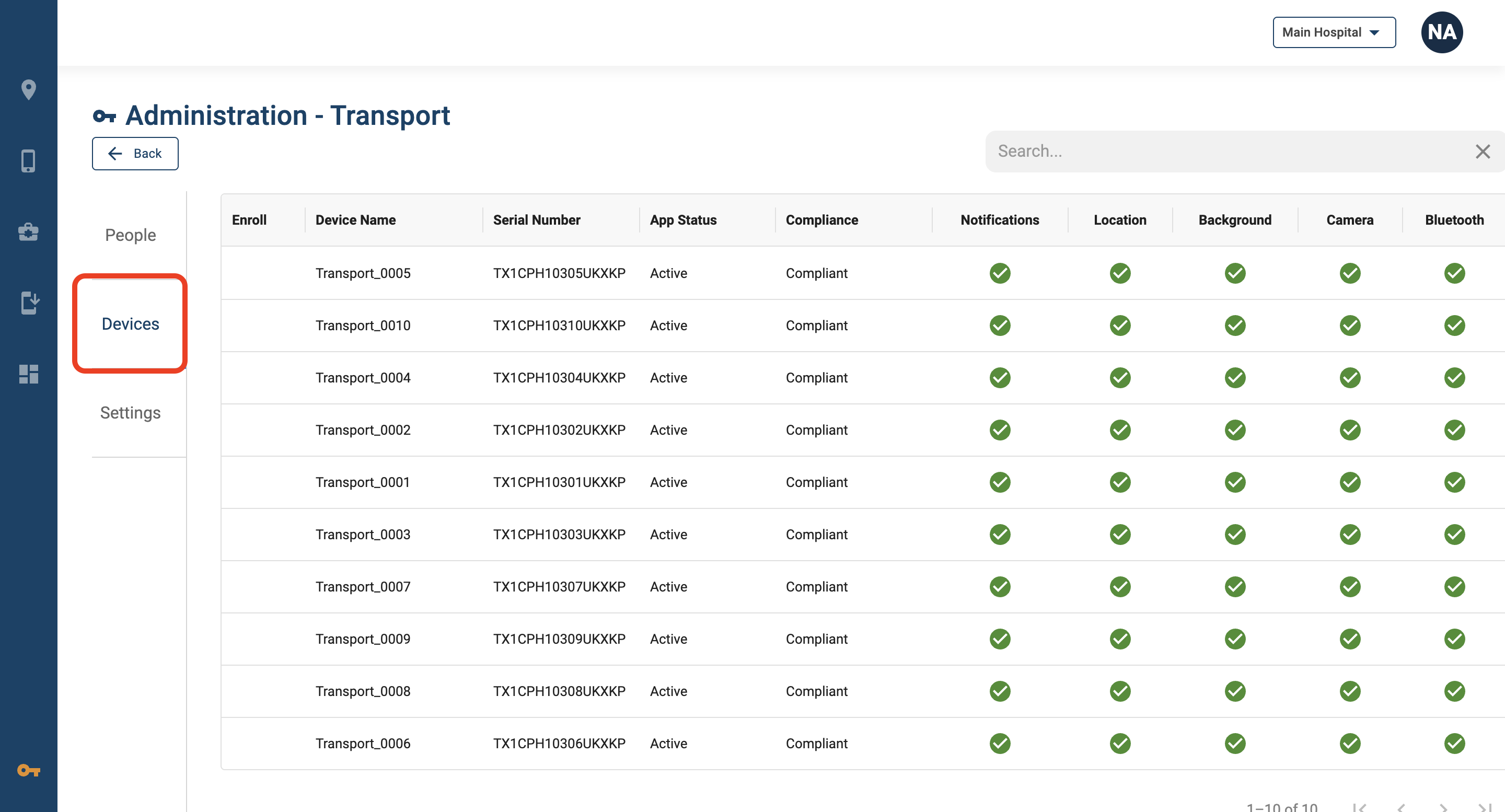Switch to the Settings tab
The width and height of the screenshot is (1505, 812).
[130, 412]
